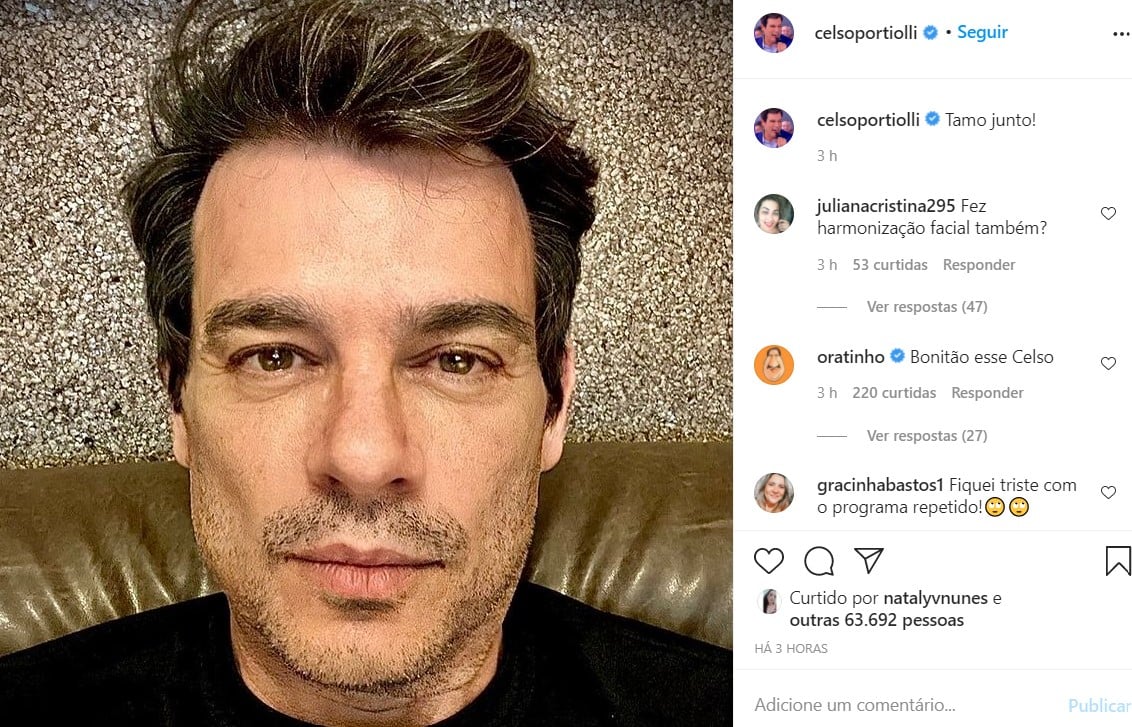Like oratinho's comment heart
The image size is (1132, 727).
1108,363
